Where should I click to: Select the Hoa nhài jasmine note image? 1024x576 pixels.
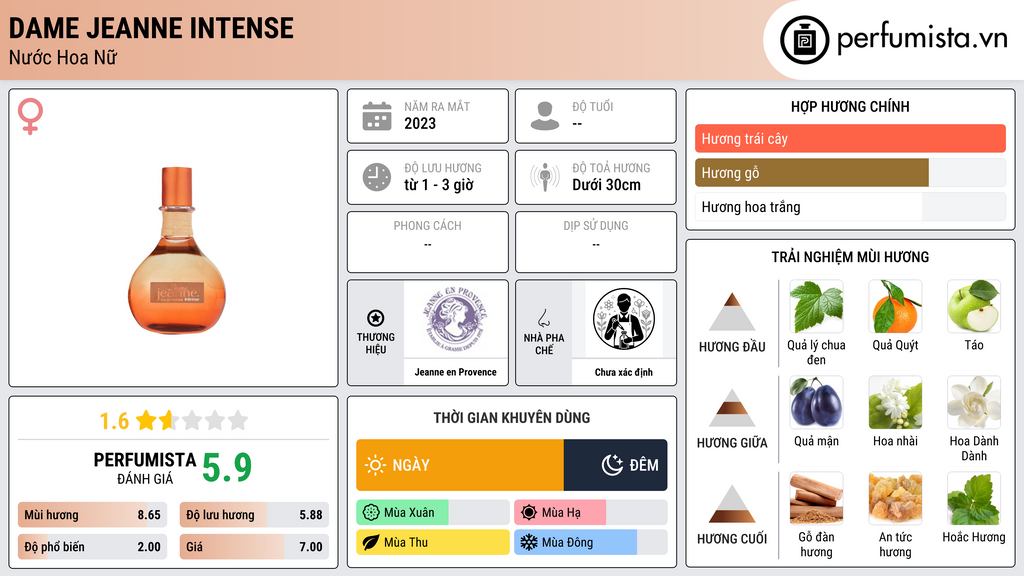(x=895, y=403)
